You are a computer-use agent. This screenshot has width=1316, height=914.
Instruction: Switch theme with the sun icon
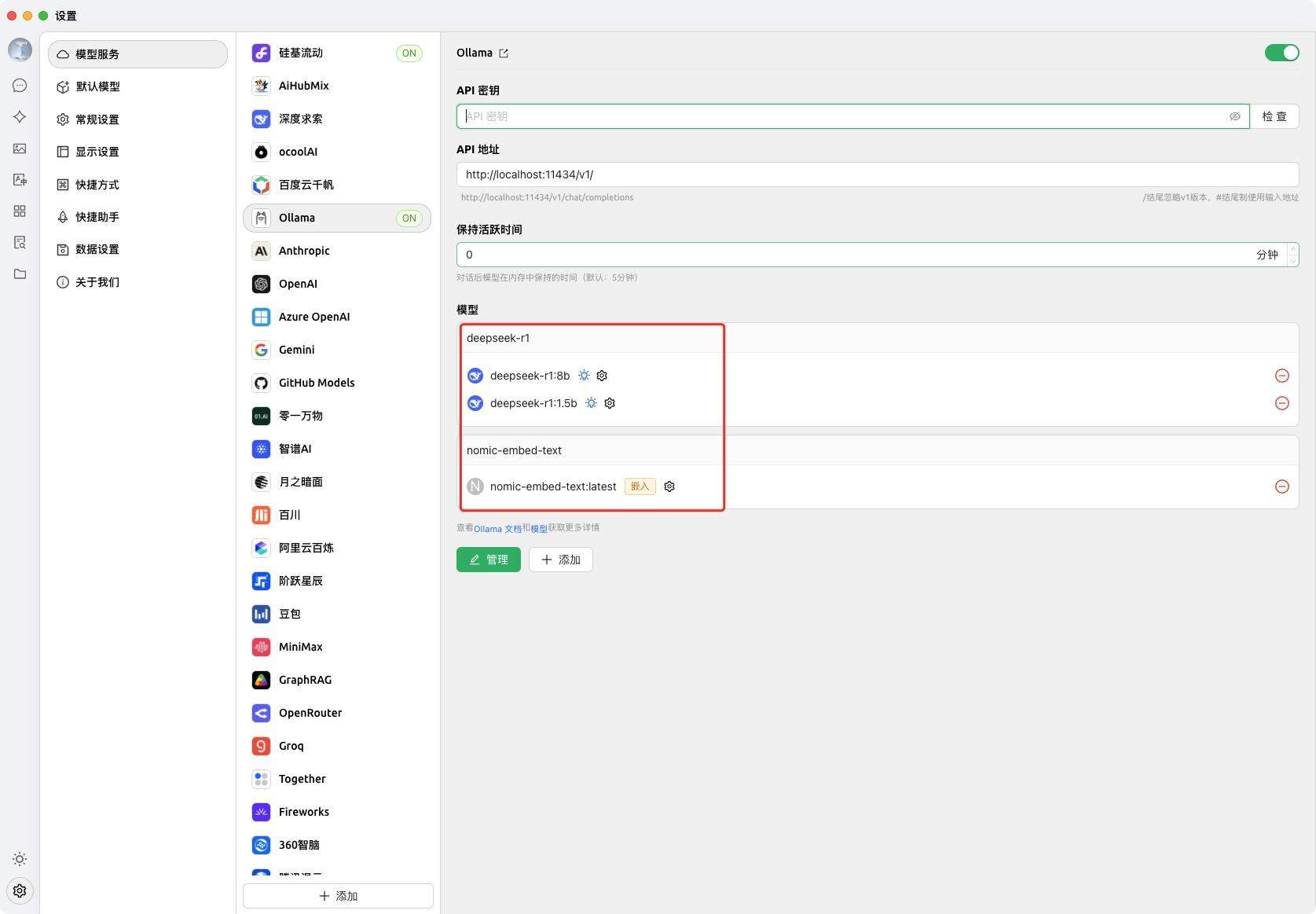pyautogui.click(x=20, y=859)
